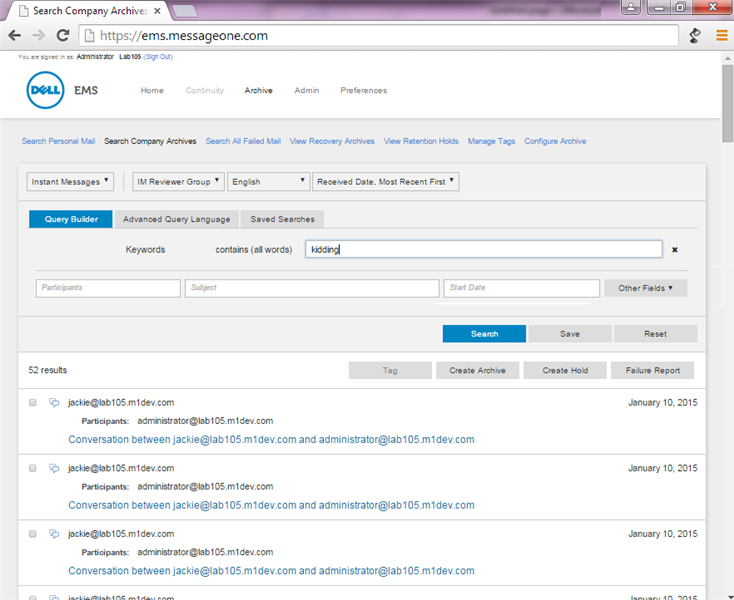Open the Continuity menu
Viewport: 734px width, 600px height.
[x=205, y=90]
